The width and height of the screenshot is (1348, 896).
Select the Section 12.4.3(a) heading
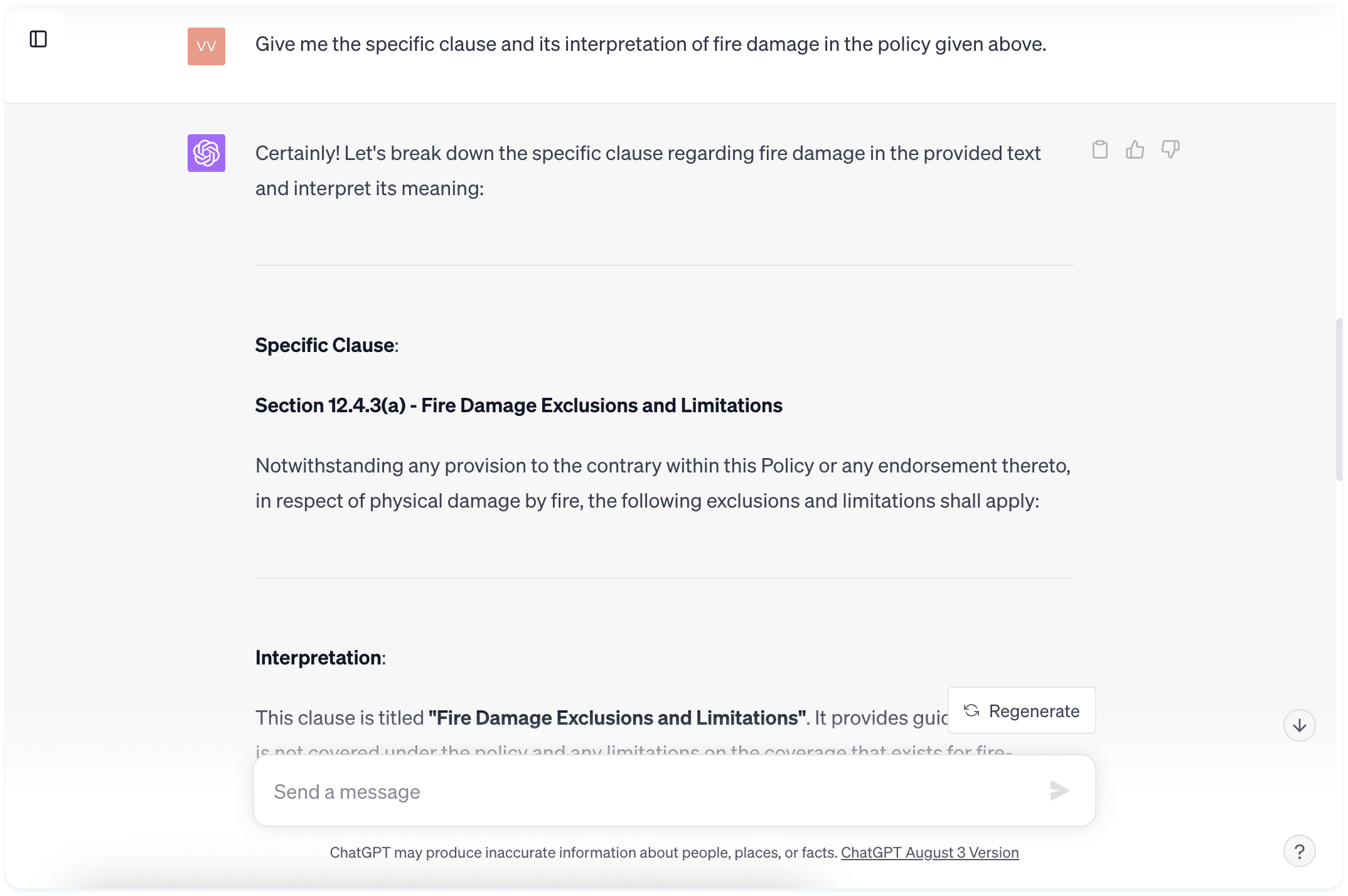coord(518,405)
